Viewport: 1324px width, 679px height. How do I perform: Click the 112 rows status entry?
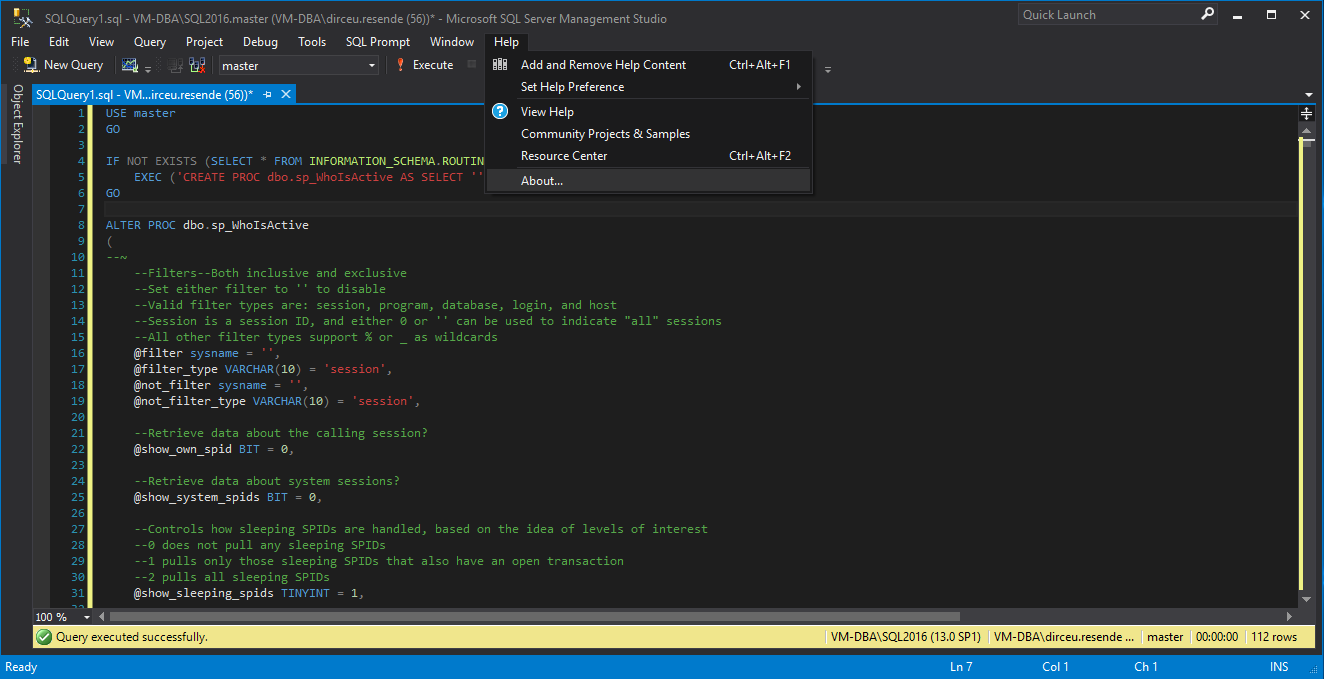[x=1274, y=637]
